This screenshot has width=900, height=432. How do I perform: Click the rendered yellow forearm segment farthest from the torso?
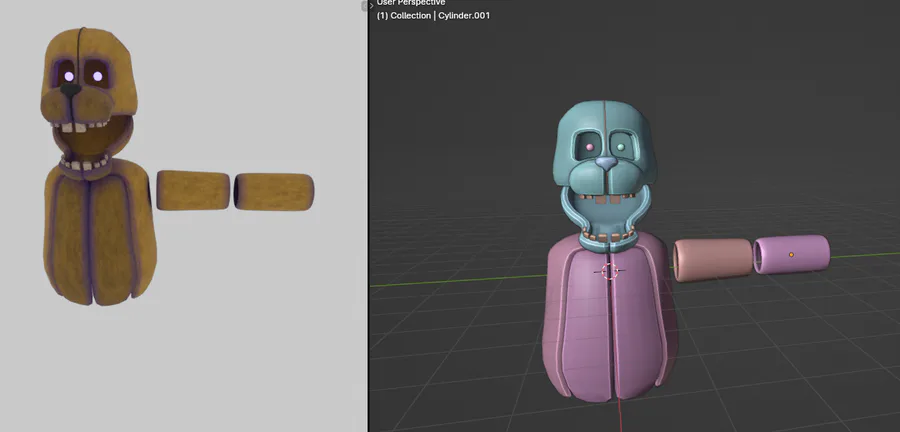coord(274,191)
